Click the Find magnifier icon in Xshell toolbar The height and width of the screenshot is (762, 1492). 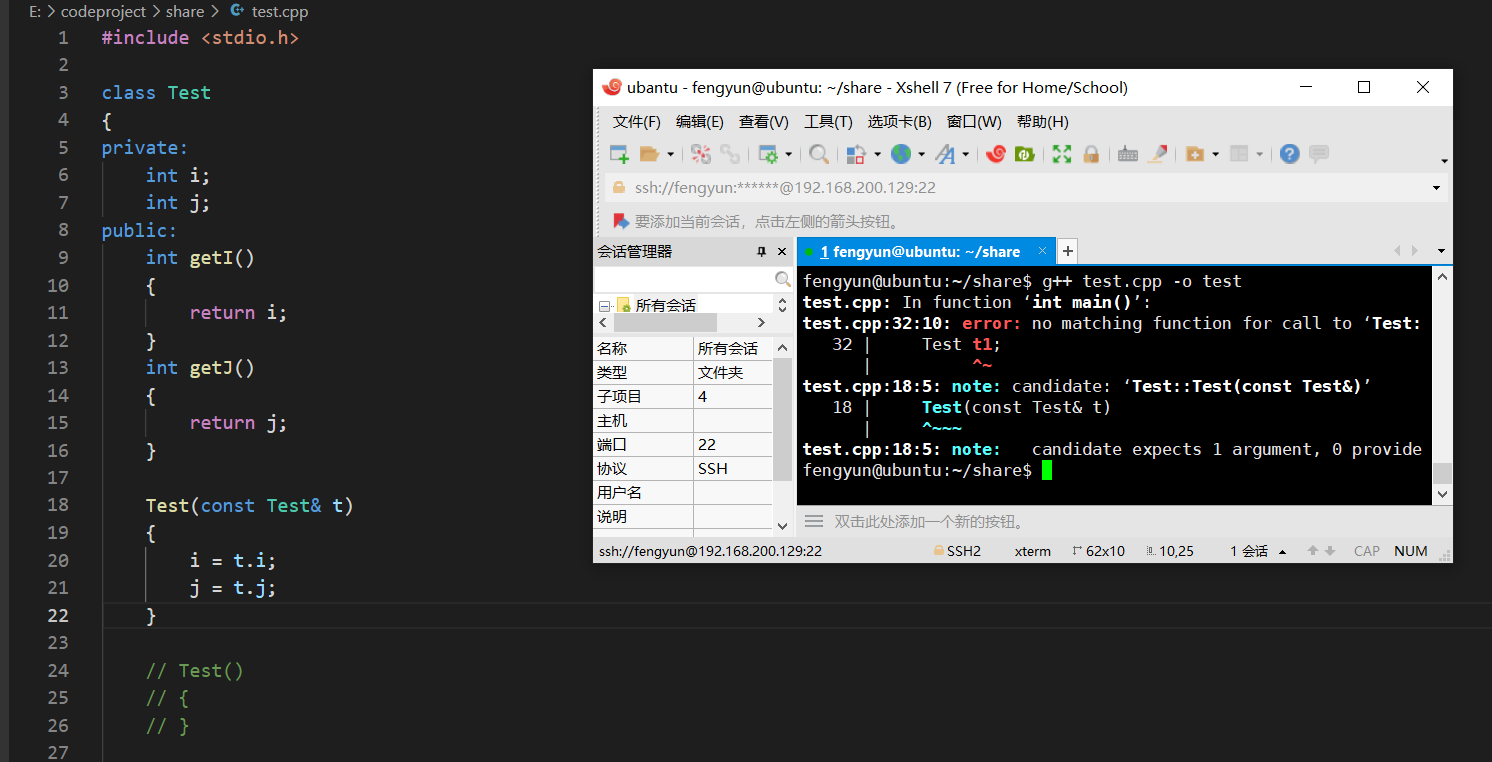pyautogui.click(x=819, y=154)
